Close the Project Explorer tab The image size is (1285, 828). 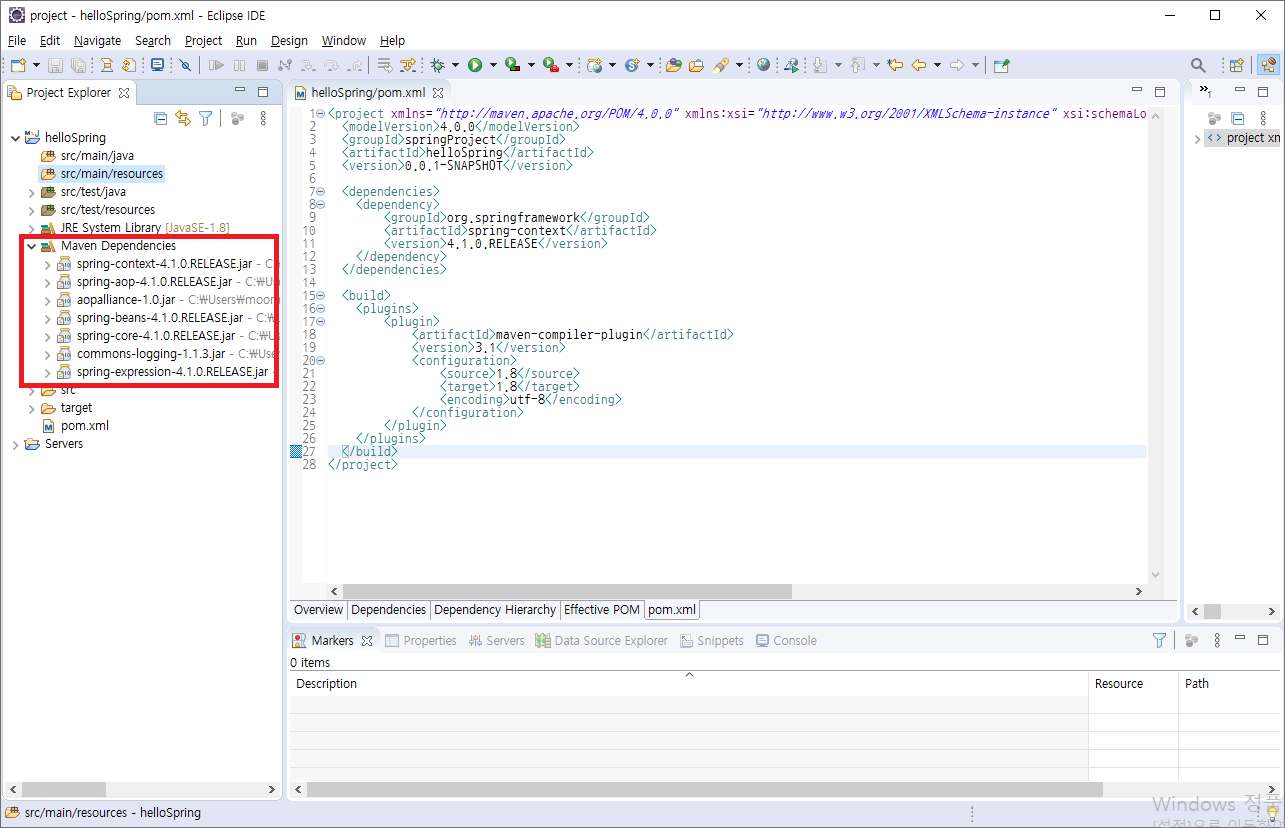pyautogui.click(x=124, y=93)
